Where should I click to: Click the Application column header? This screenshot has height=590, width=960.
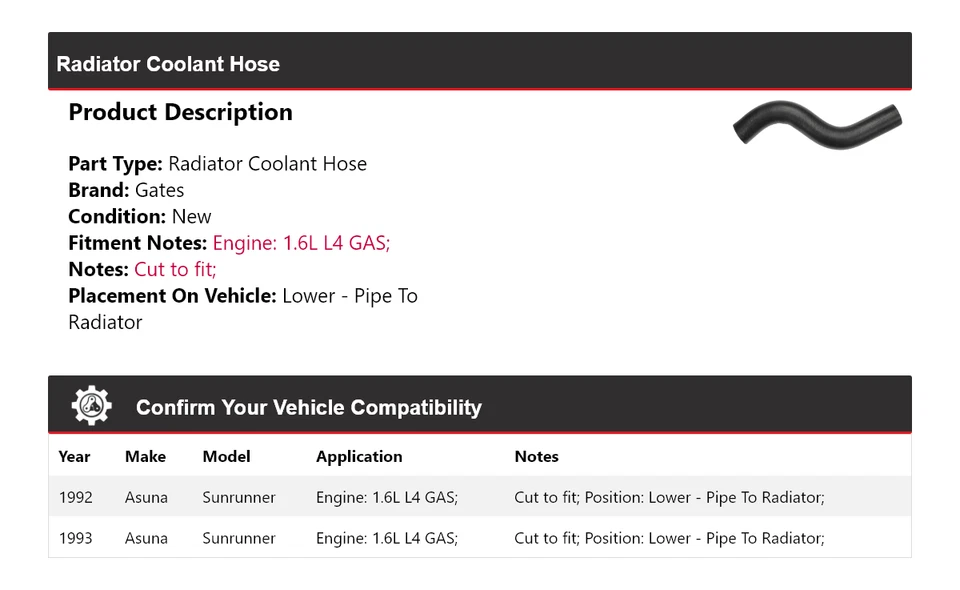point(359,456)
